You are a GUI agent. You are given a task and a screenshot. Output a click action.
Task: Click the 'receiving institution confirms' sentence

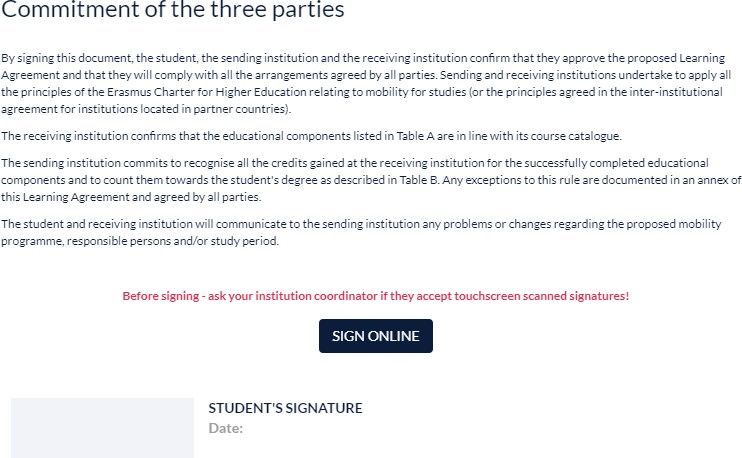coord(311,136)
